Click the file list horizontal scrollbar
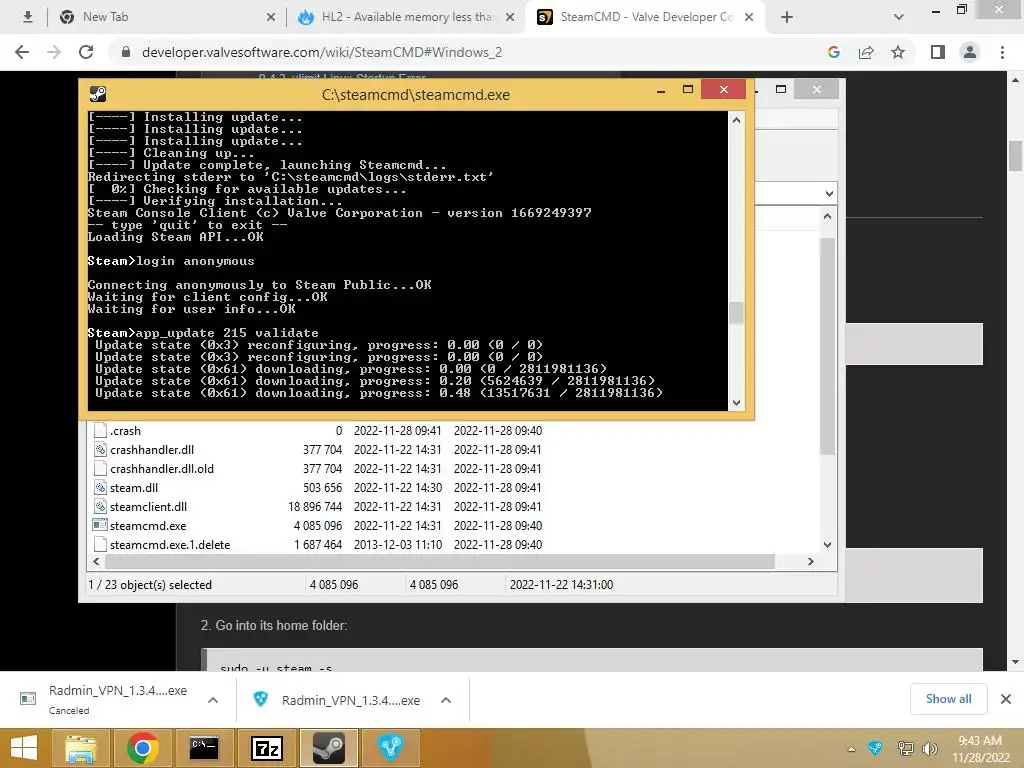 pyautogui.click(x=440, y=562)
